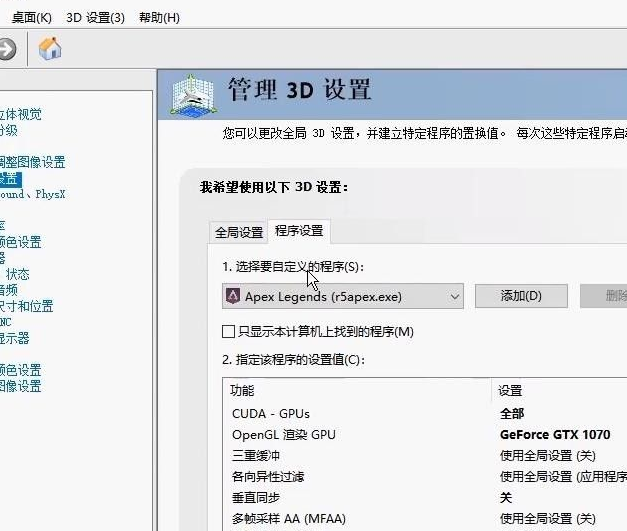Open 调整图像设置 in the sidebar tree
This screenshot has height=531, width=627.
point(32,162)
